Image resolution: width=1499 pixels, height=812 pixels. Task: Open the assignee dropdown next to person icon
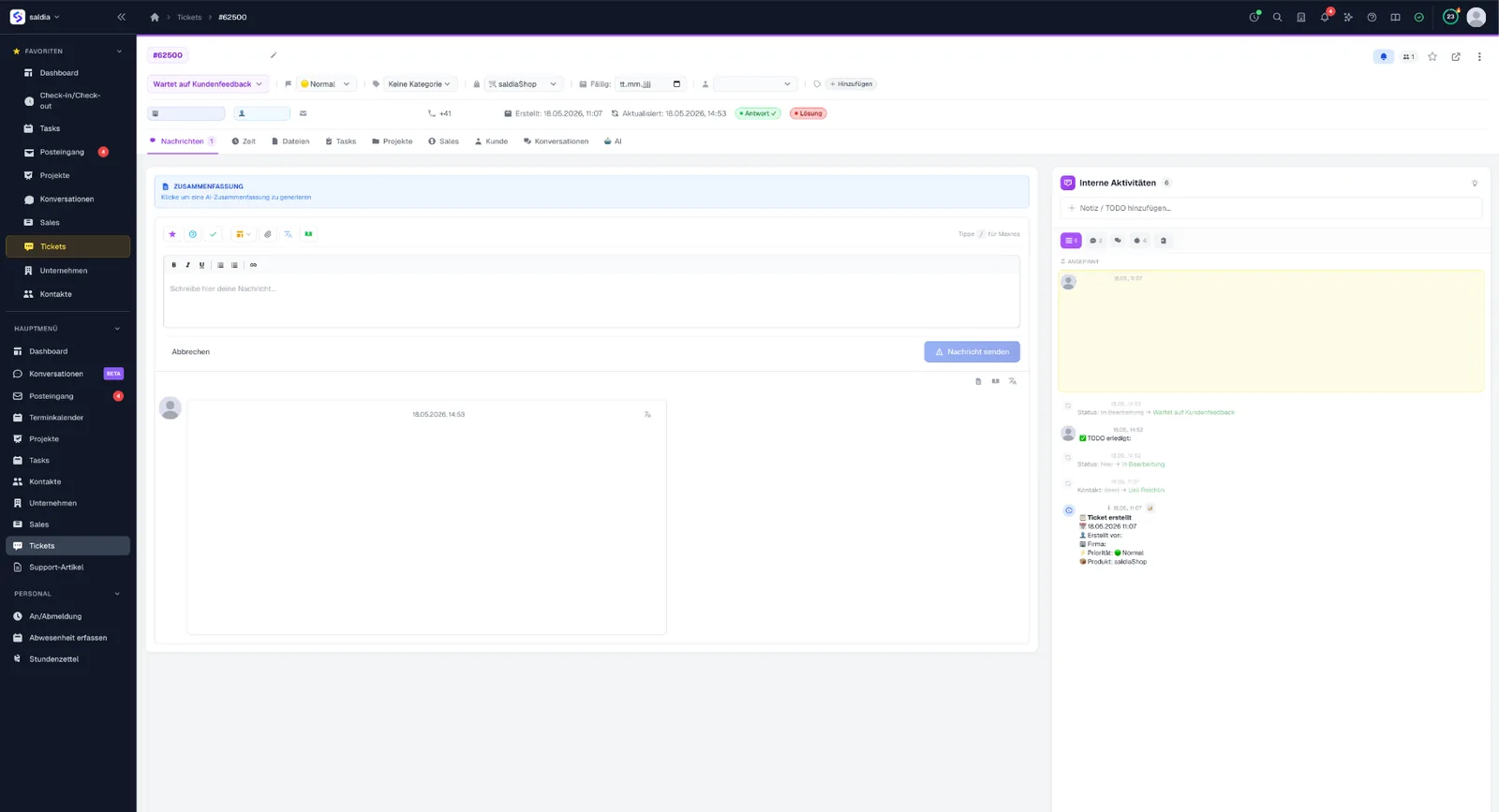click(754, 84)
